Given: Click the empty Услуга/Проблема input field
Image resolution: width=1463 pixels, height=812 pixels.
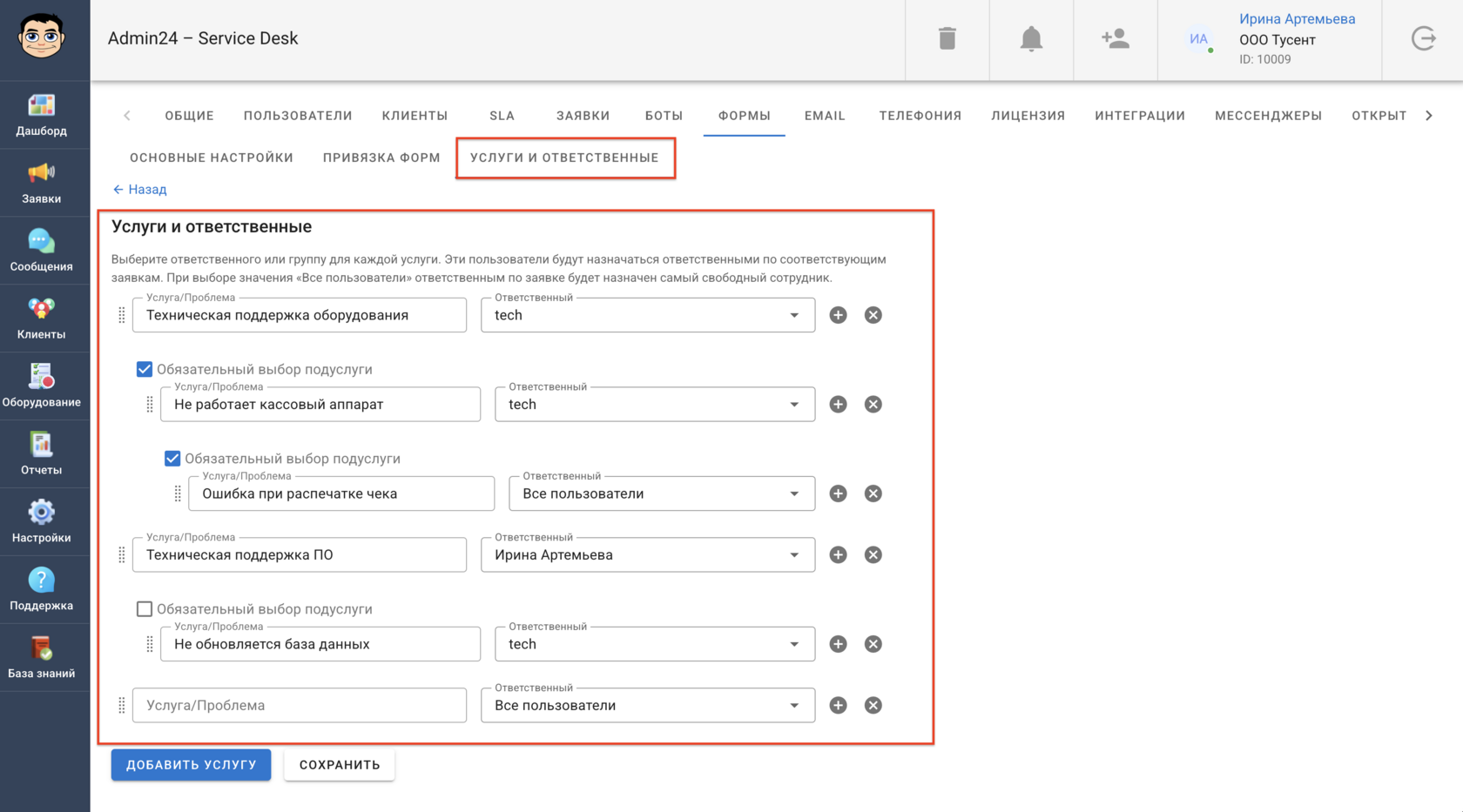Looking at the screenshot, I should (x=300, y=705).
